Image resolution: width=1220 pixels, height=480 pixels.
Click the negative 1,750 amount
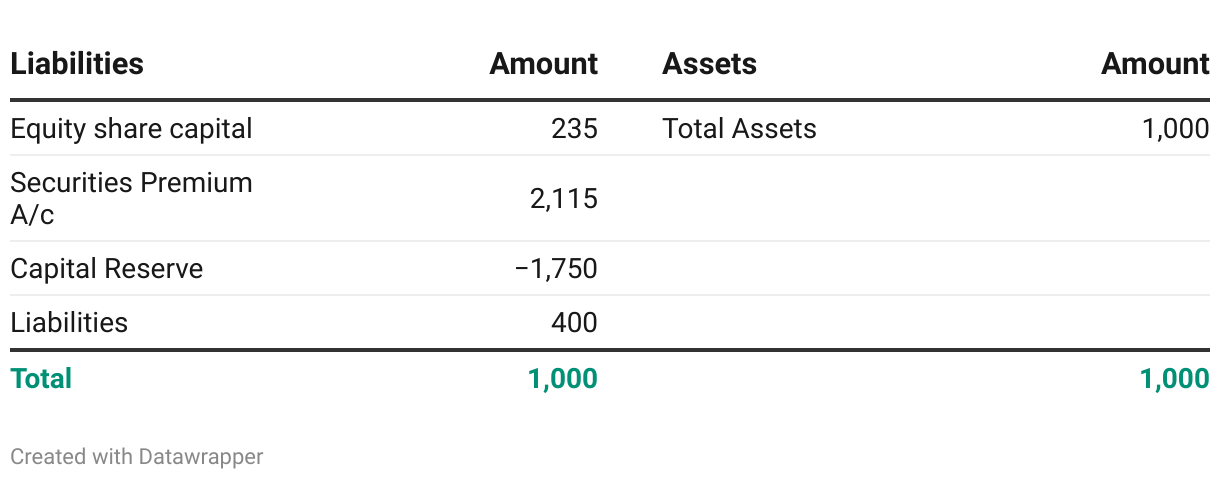click(x=556, y=269)
